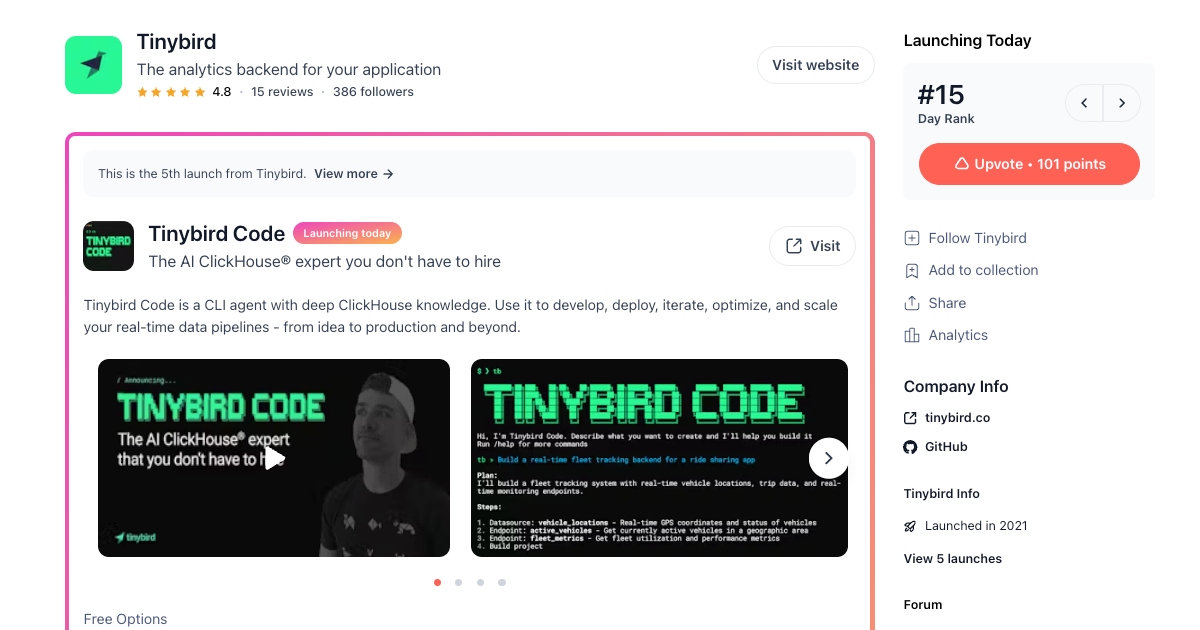This screenshot has height=630, width=1200.
Task: Advance gallery with the right arrow button
Action: pyautogui.click(x=828, y=458)
